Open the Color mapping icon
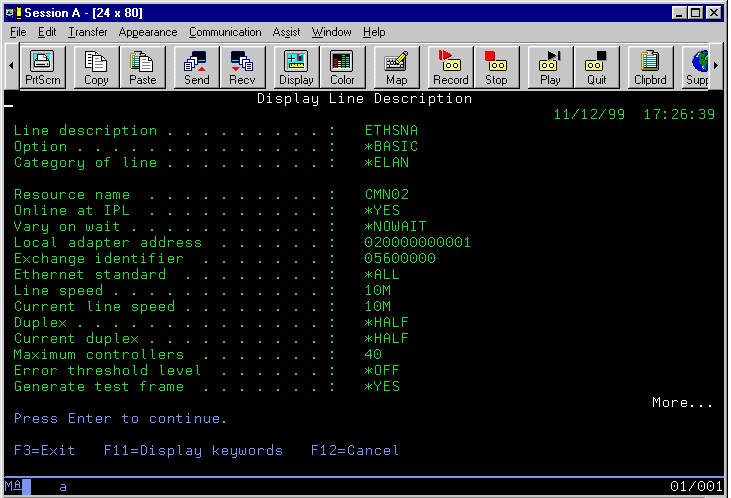The width and height of the screenshot is (731, 498). point(342,67)
